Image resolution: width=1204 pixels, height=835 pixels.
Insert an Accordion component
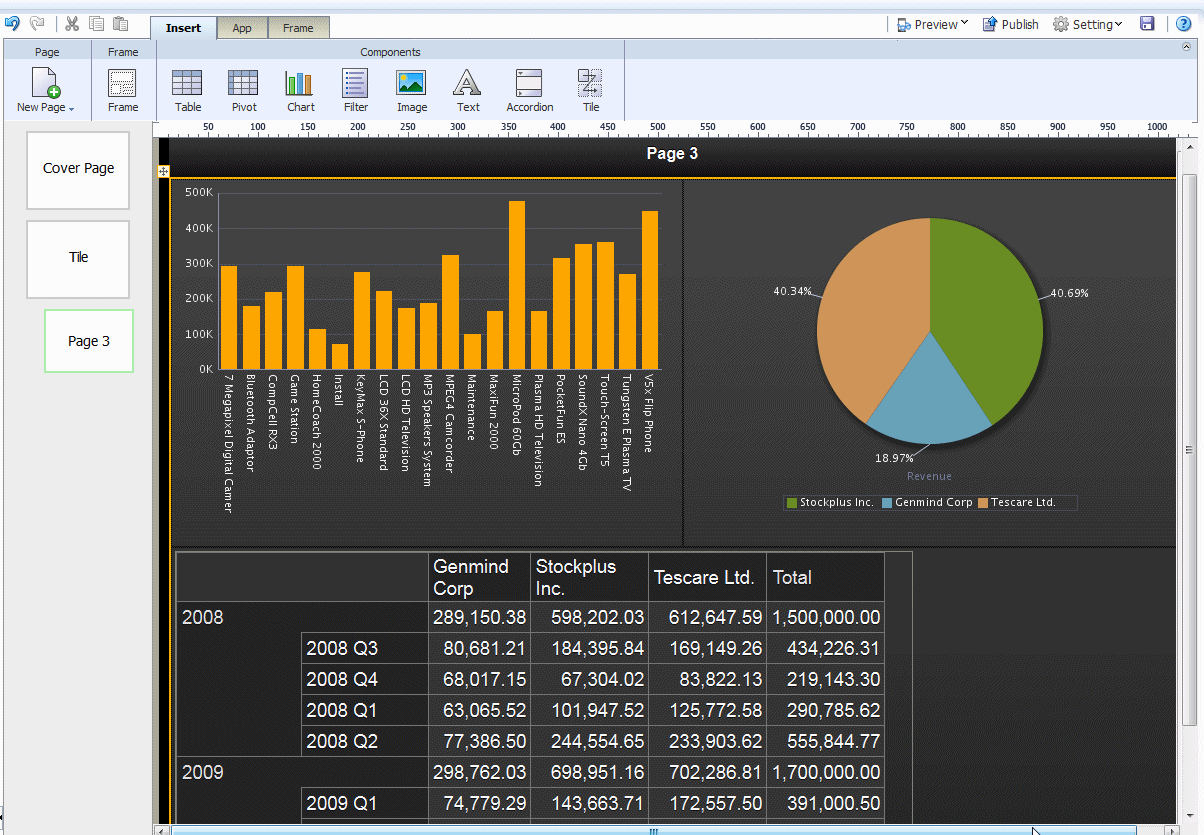click(529, 91)
